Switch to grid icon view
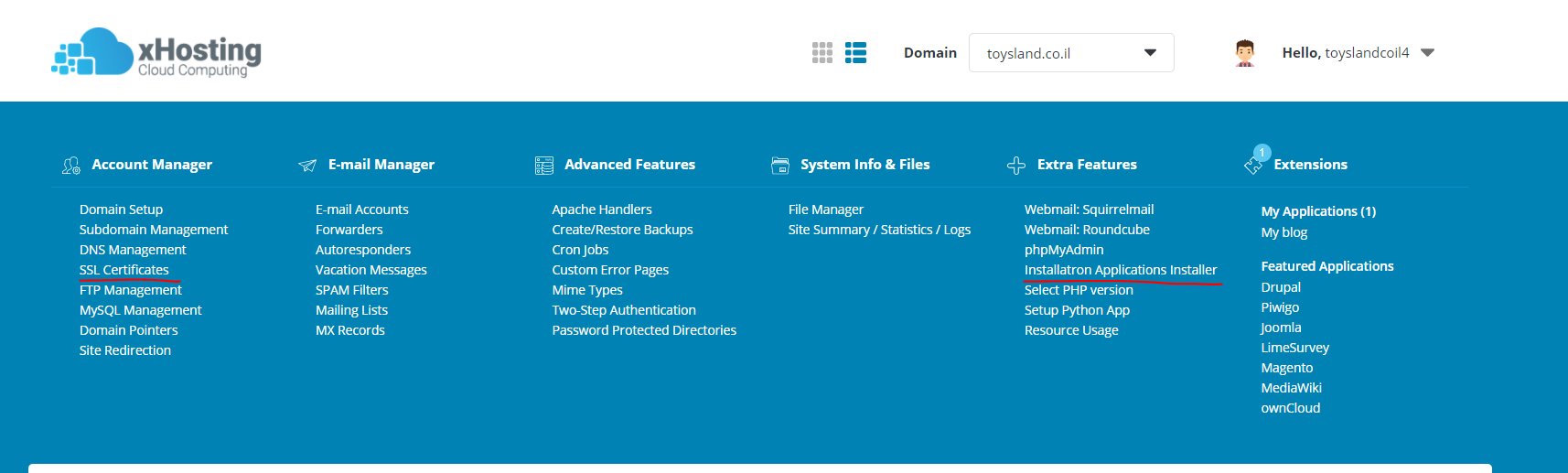The width and height of the screenshot is (1568, 473). [822, 53]
